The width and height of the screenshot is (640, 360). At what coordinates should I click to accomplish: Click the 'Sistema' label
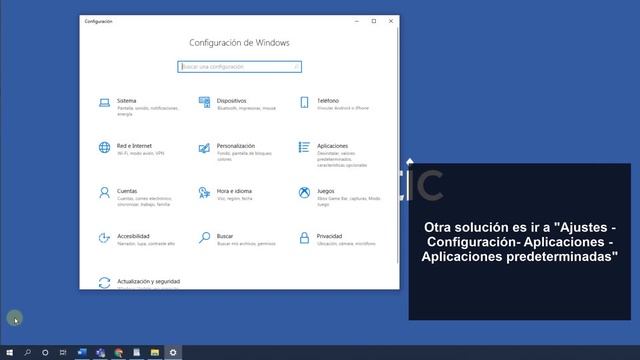click(x=127, y=101)
